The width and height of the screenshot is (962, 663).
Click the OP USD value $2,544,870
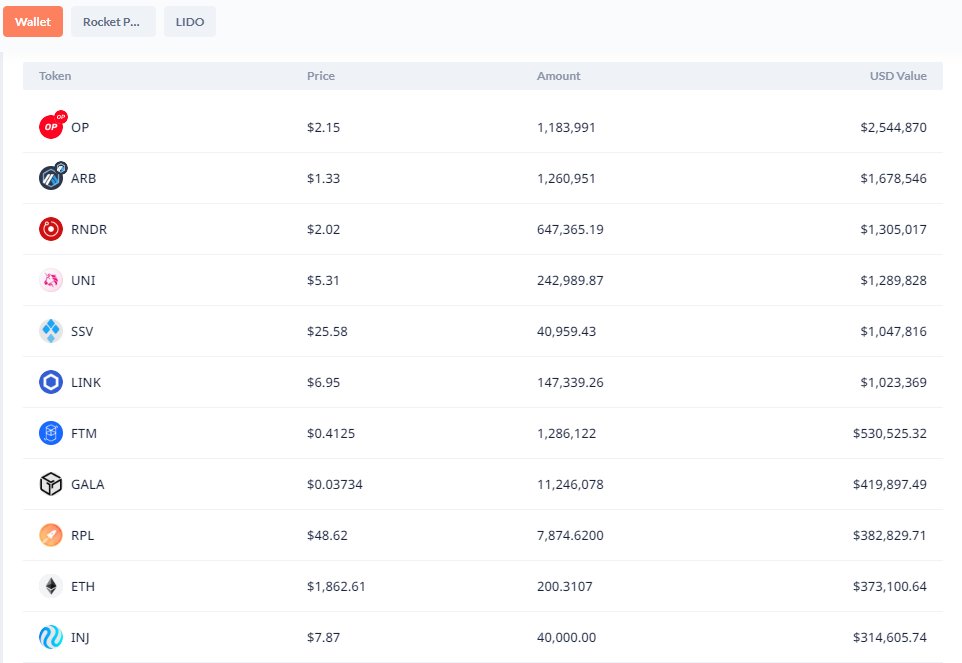pyautogui.click(x=893, y=128)
